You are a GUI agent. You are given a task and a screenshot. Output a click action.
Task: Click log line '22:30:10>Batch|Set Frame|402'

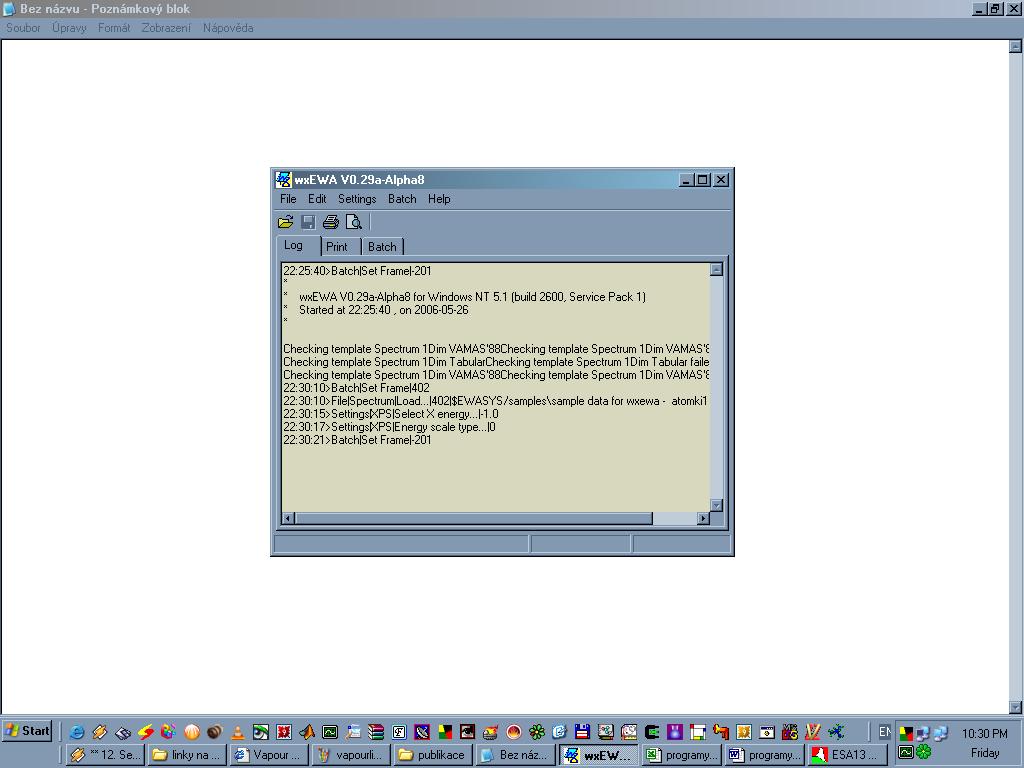[x=356, y=388]
